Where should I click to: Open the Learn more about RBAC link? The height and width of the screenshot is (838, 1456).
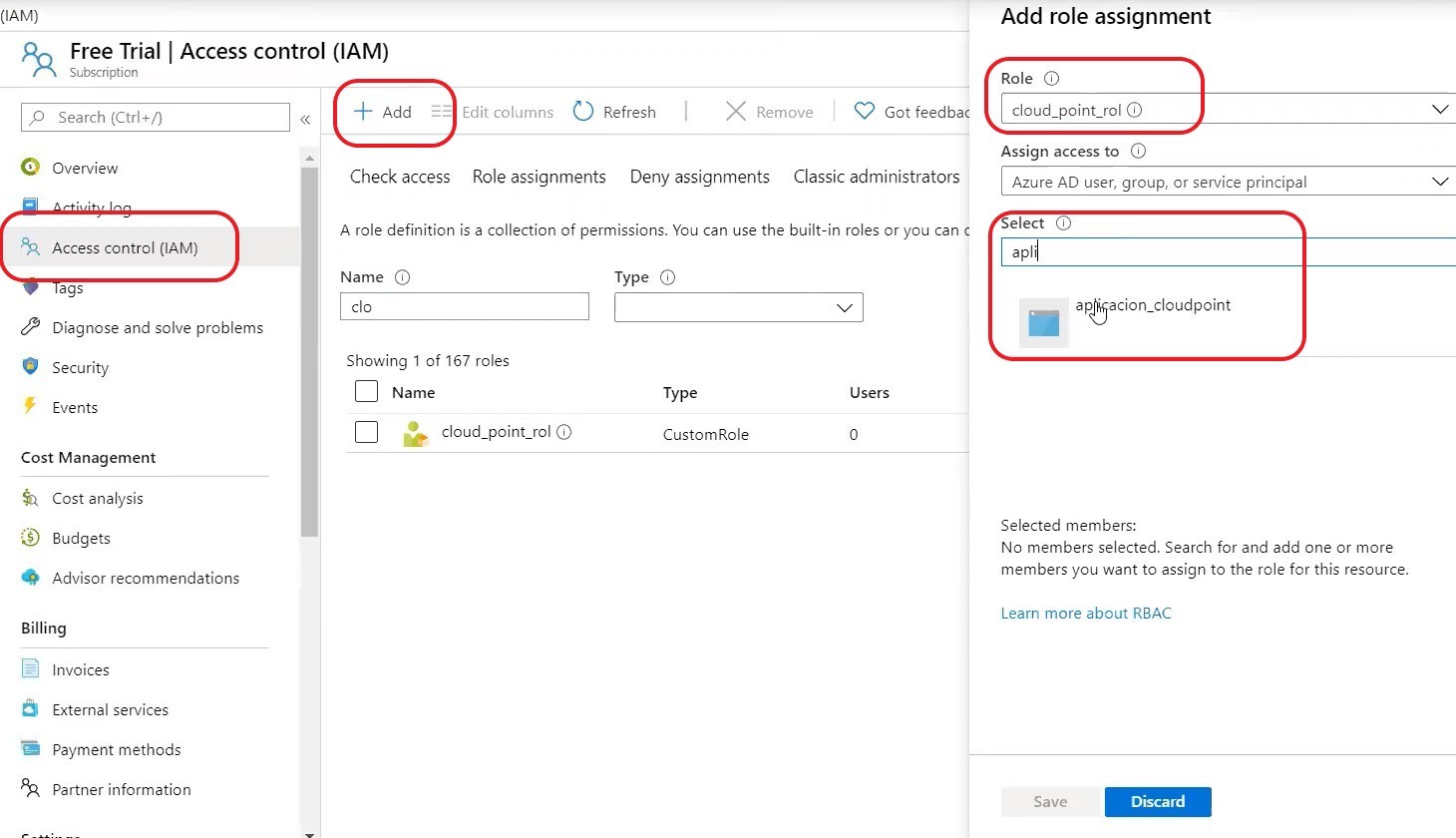1086,614
